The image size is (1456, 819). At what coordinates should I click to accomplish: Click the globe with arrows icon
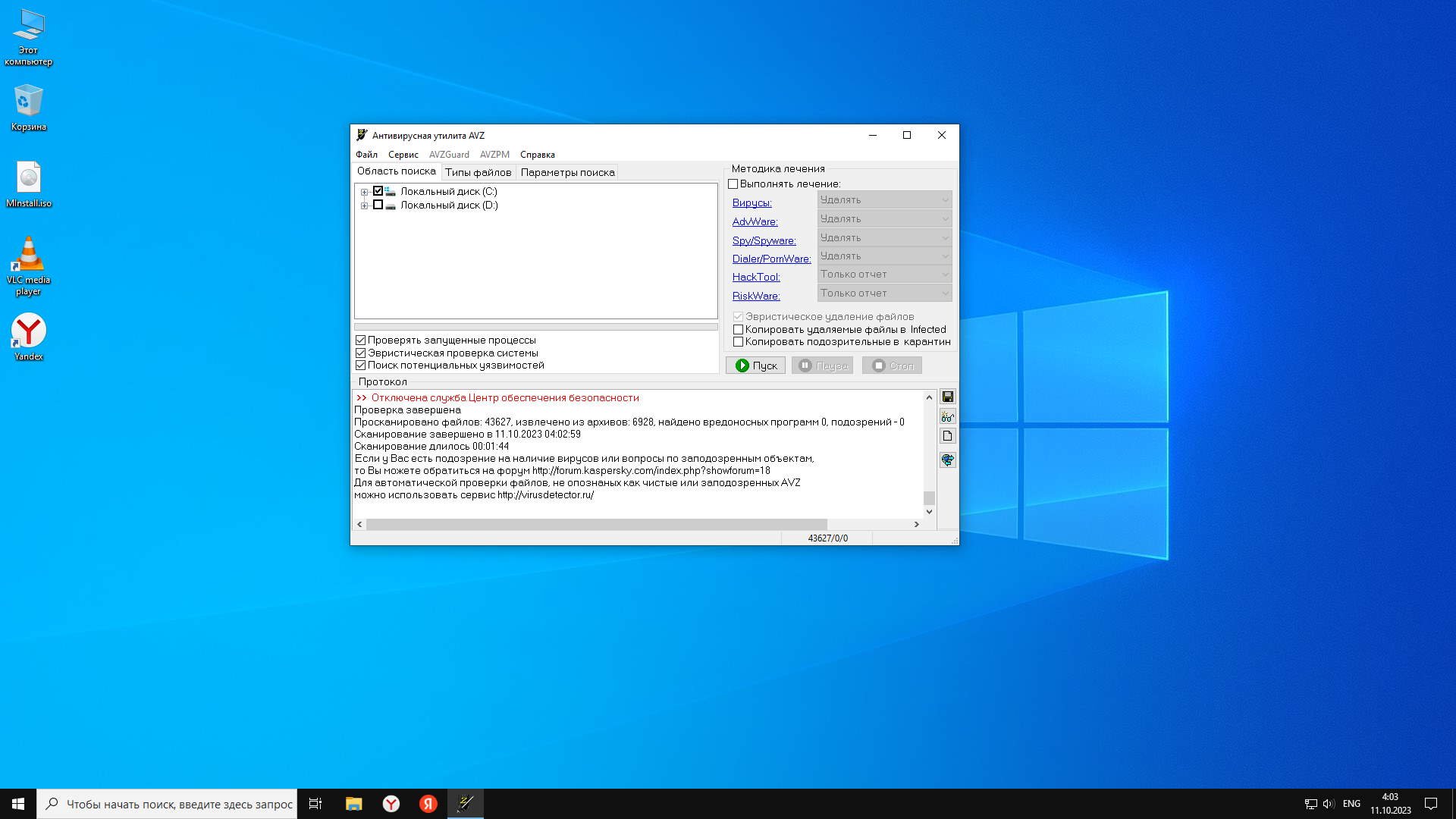click(947, 460)
